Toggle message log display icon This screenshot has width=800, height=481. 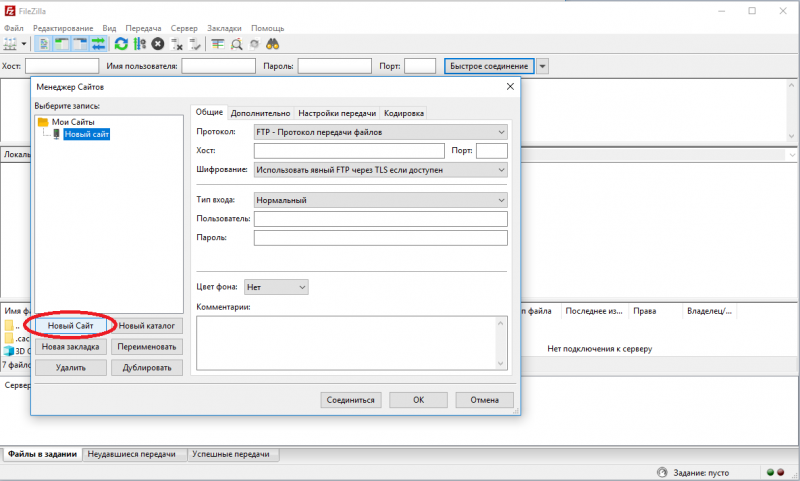[x=44, y=44]
